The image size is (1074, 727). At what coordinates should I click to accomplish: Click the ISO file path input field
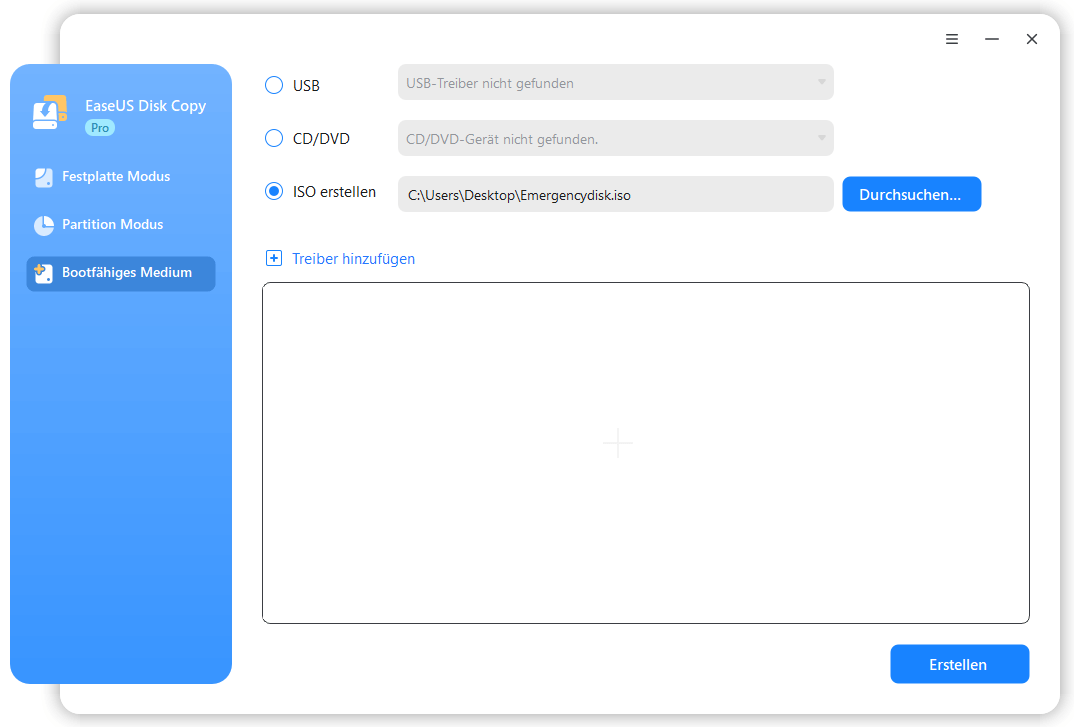615,195
